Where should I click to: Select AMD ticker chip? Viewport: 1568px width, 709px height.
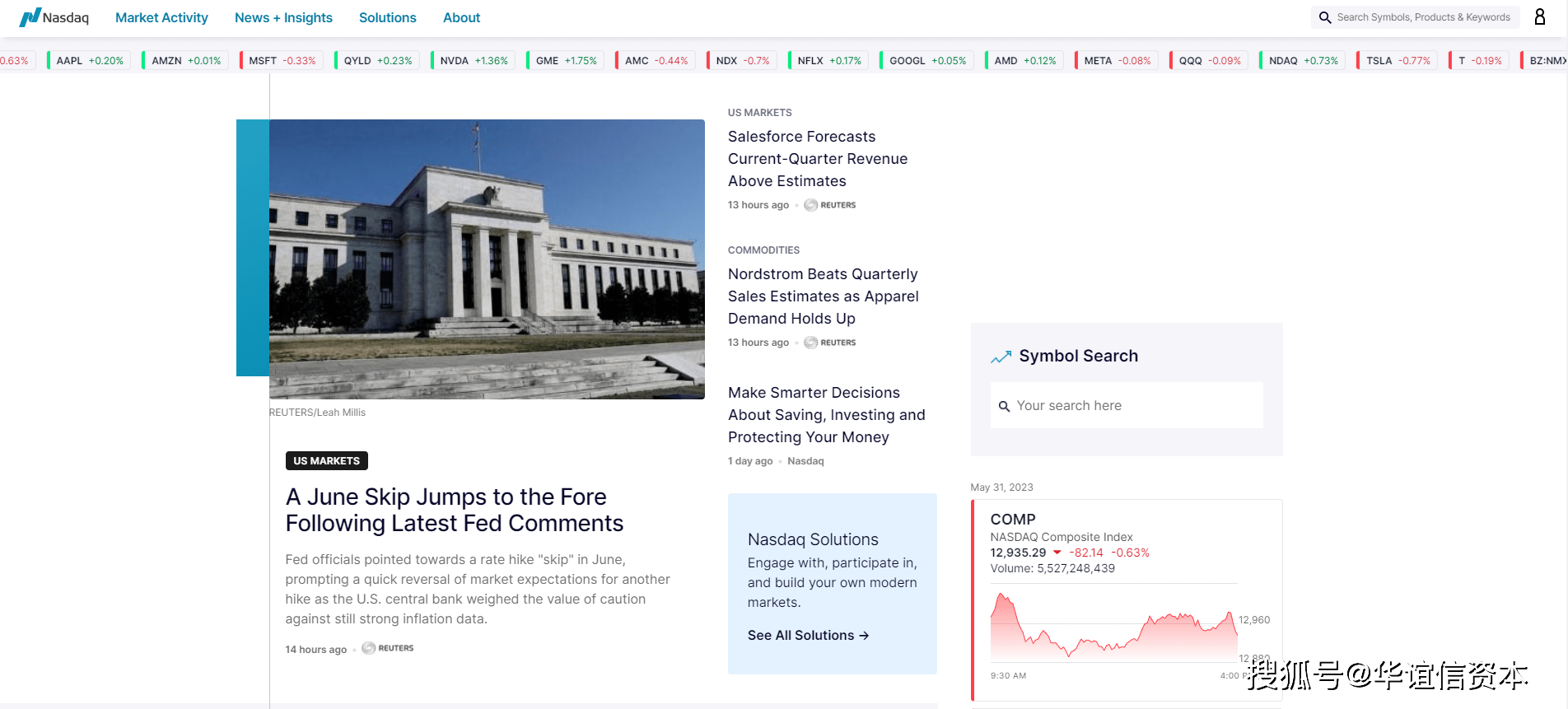1024,60
